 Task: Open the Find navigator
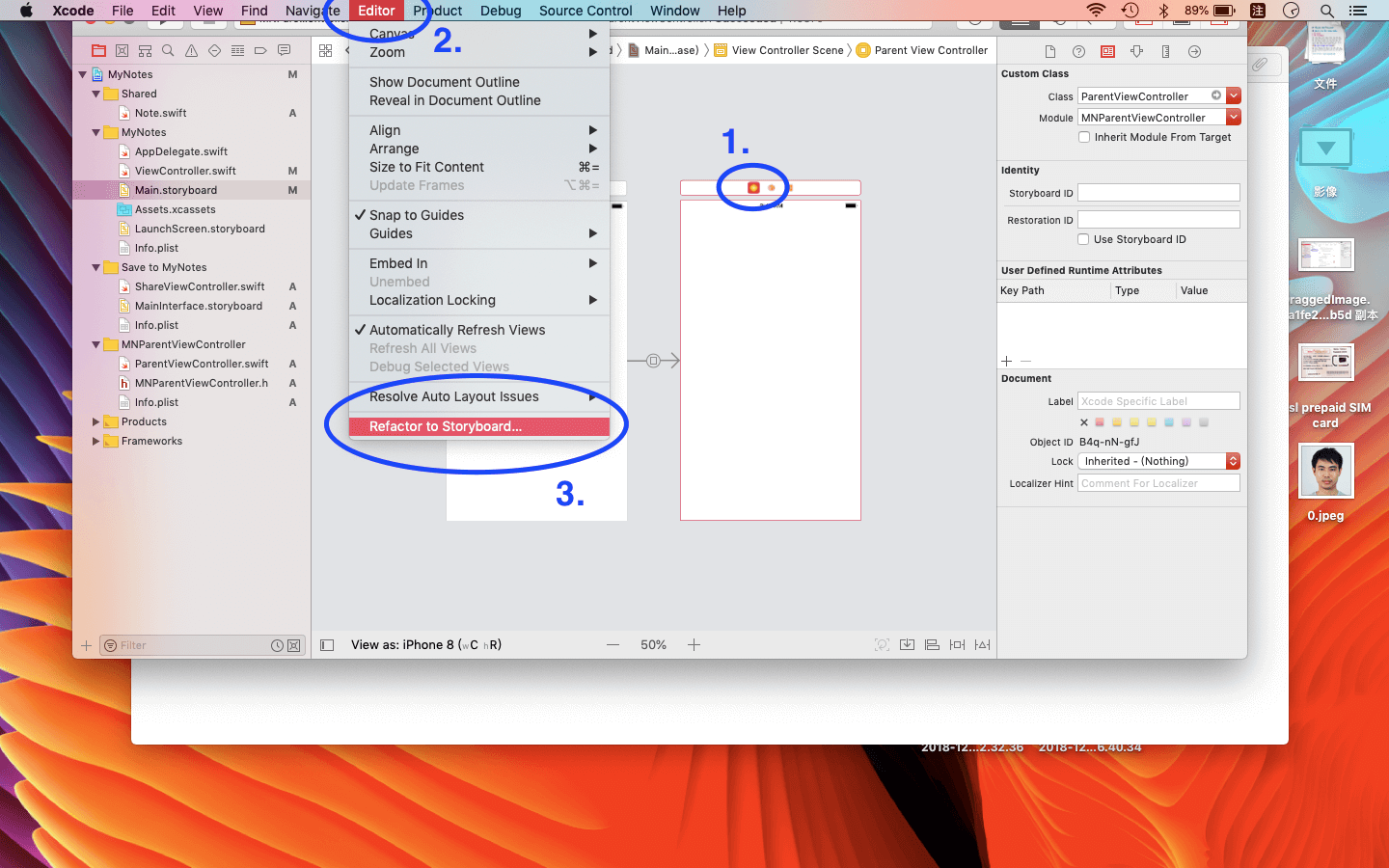point(168,50)
